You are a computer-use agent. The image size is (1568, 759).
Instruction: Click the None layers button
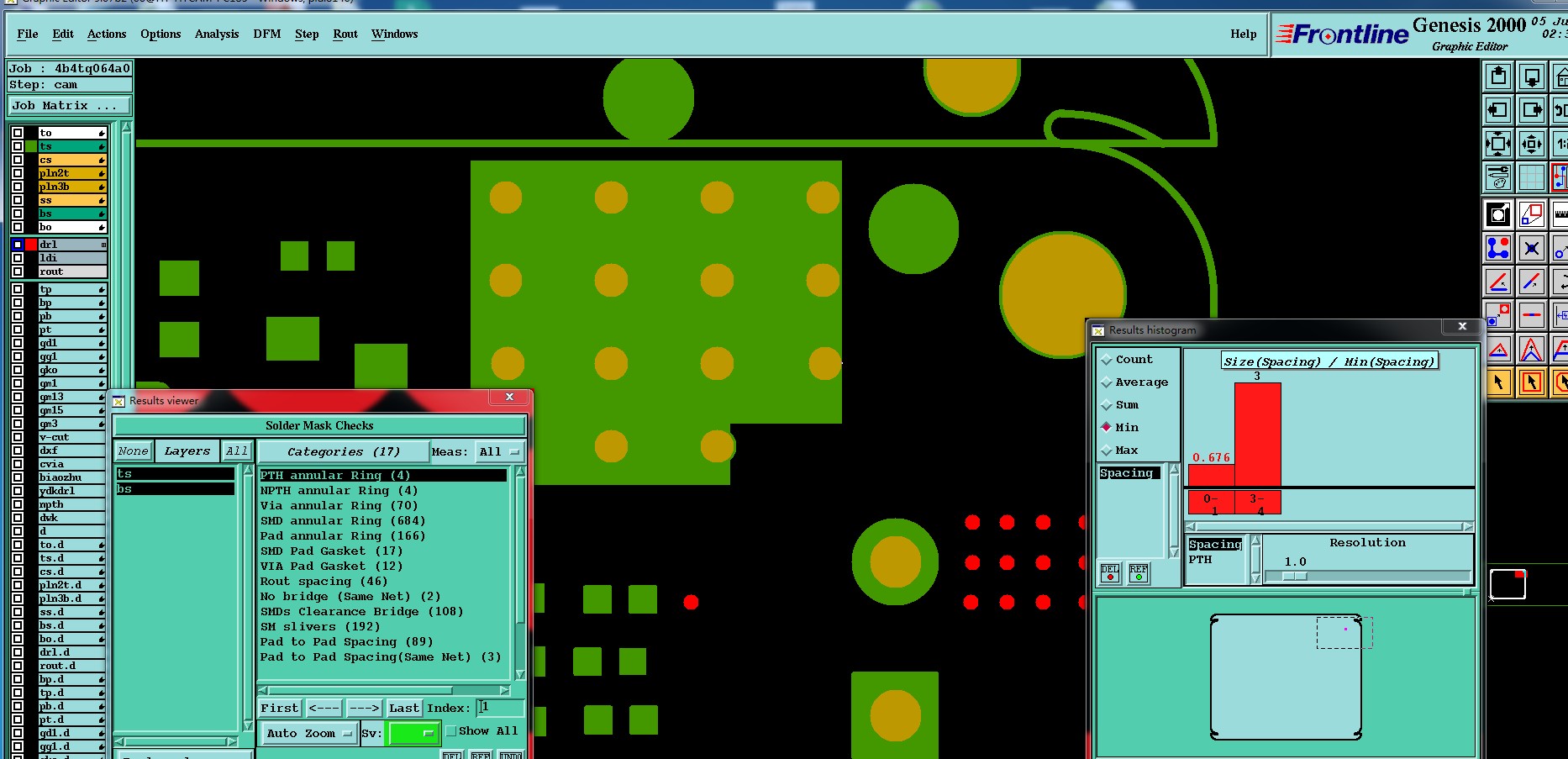point(134,451)
